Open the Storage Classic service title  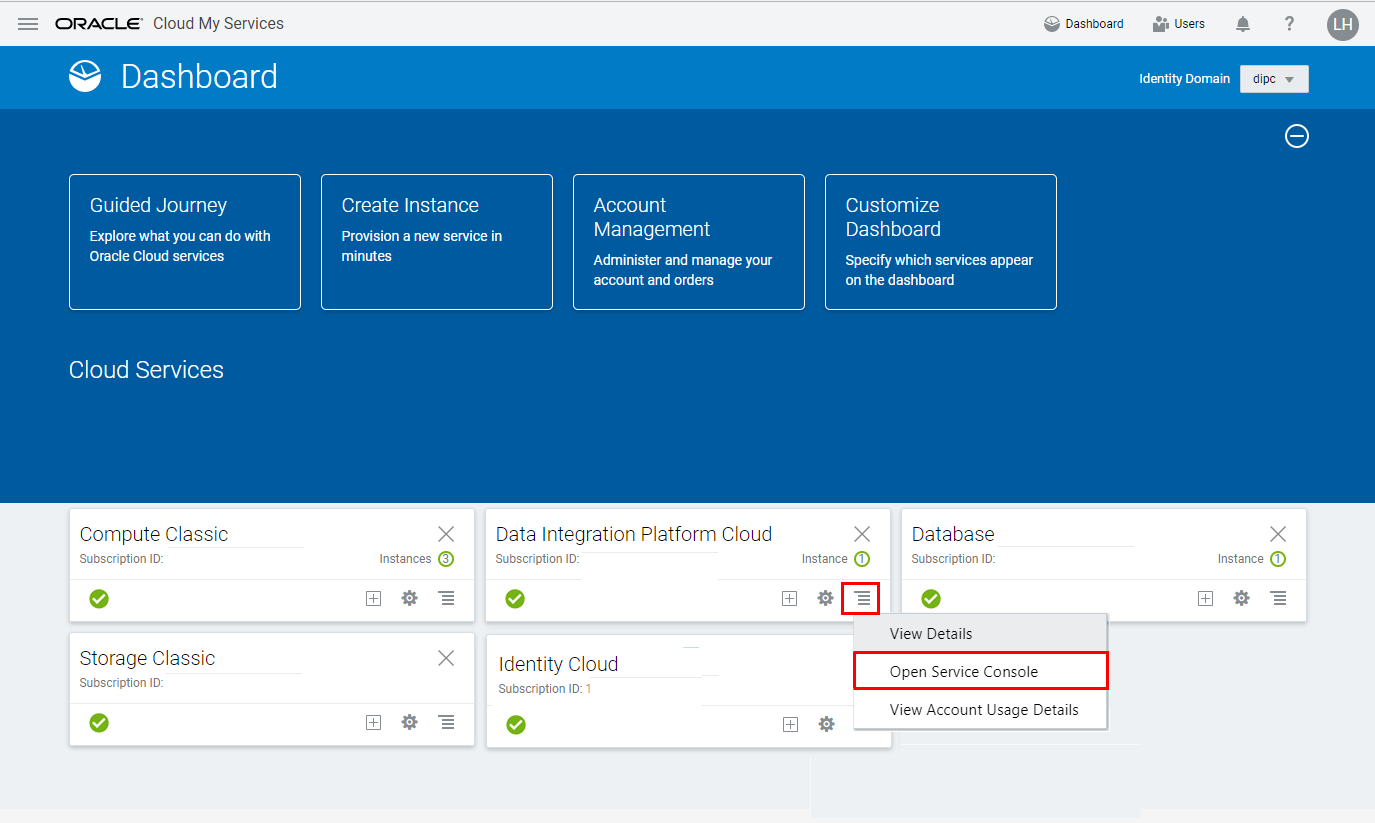tap(147, 658)
